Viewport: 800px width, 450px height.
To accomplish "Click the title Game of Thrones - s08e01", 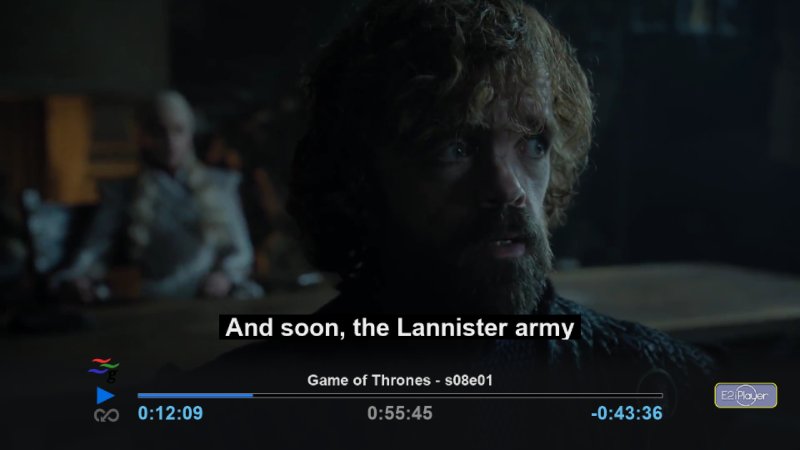I will 400,381.
